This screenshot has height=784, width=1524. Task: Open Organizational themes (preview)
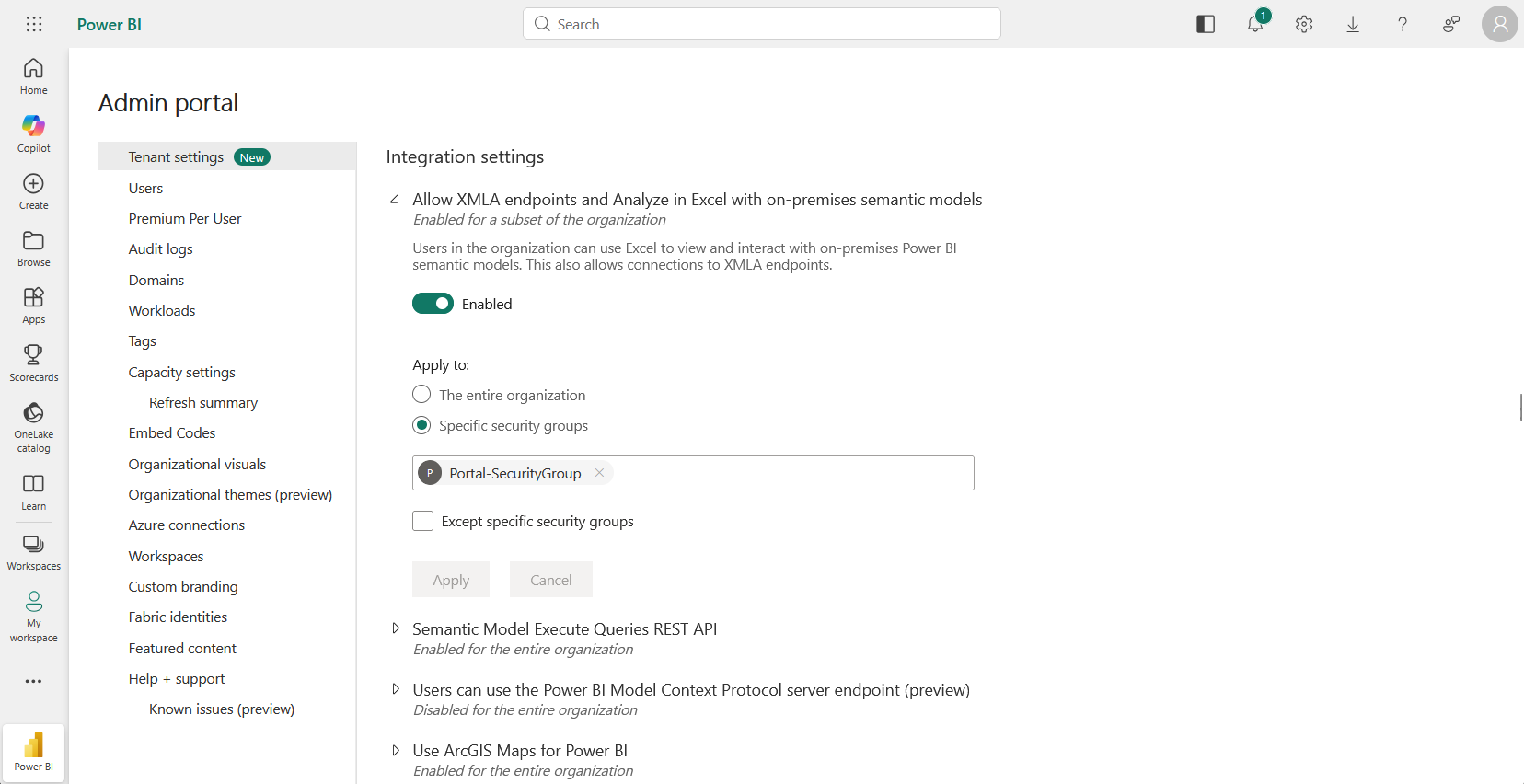[230, 494]
